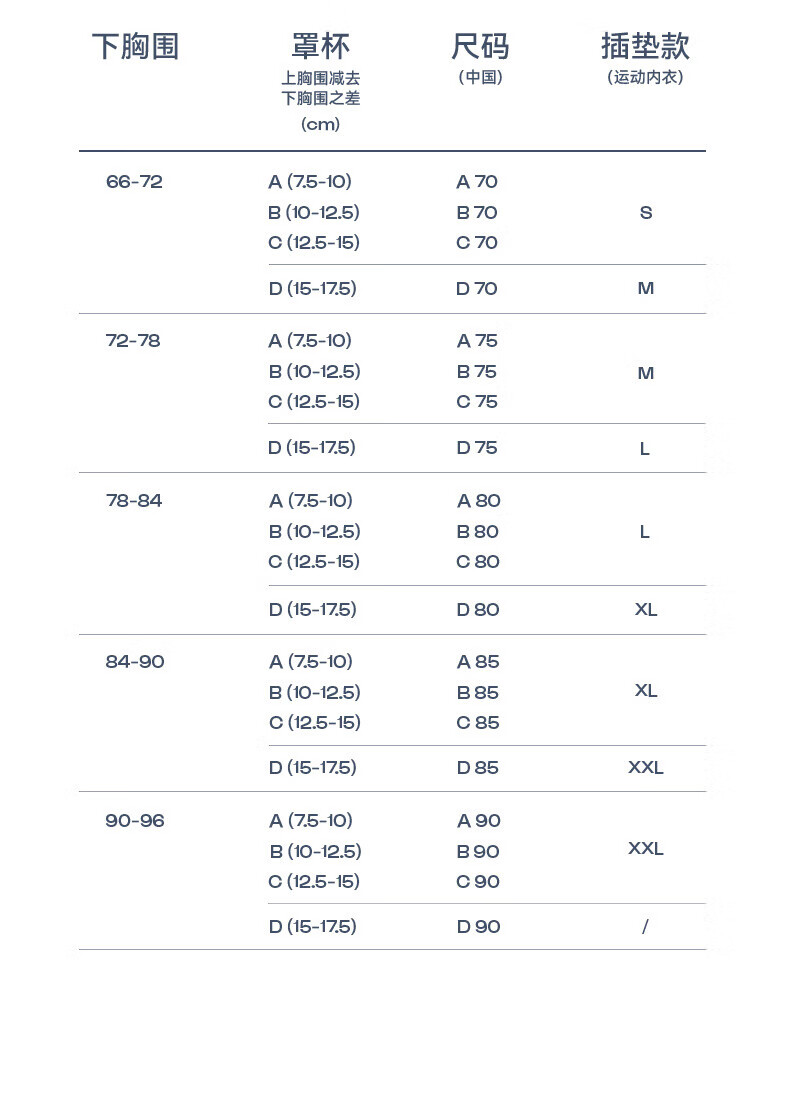Viewport: 790px width, 1095px height.
Task: Click size A 70 cell
Action: click(477, 182)
